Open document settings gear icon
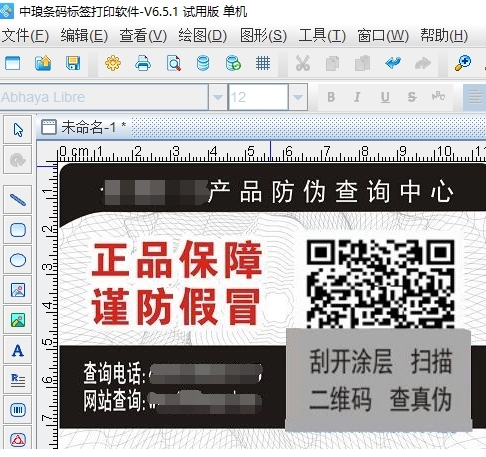This screenshot has width=486, height=457. (x=113, y=63)
